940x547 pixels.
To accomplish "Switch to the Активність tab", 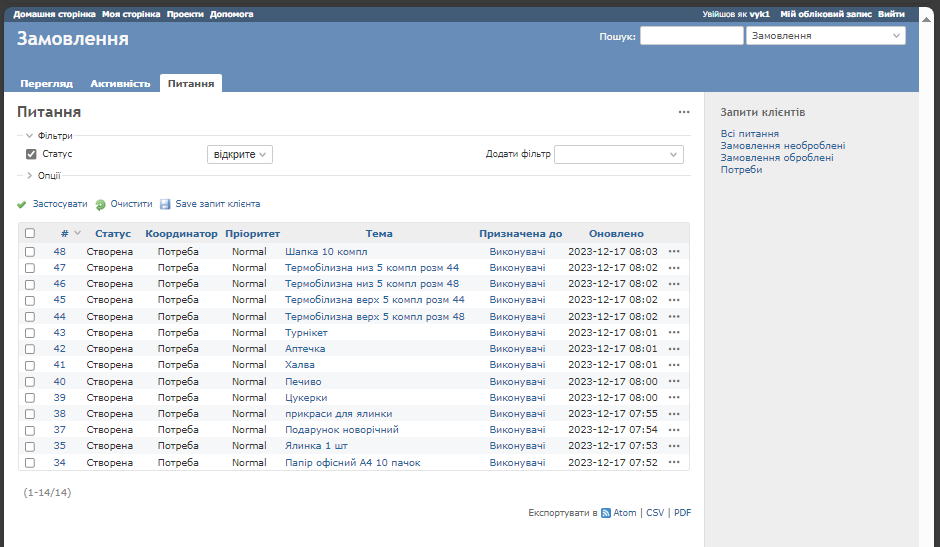I will coord(120,84).
